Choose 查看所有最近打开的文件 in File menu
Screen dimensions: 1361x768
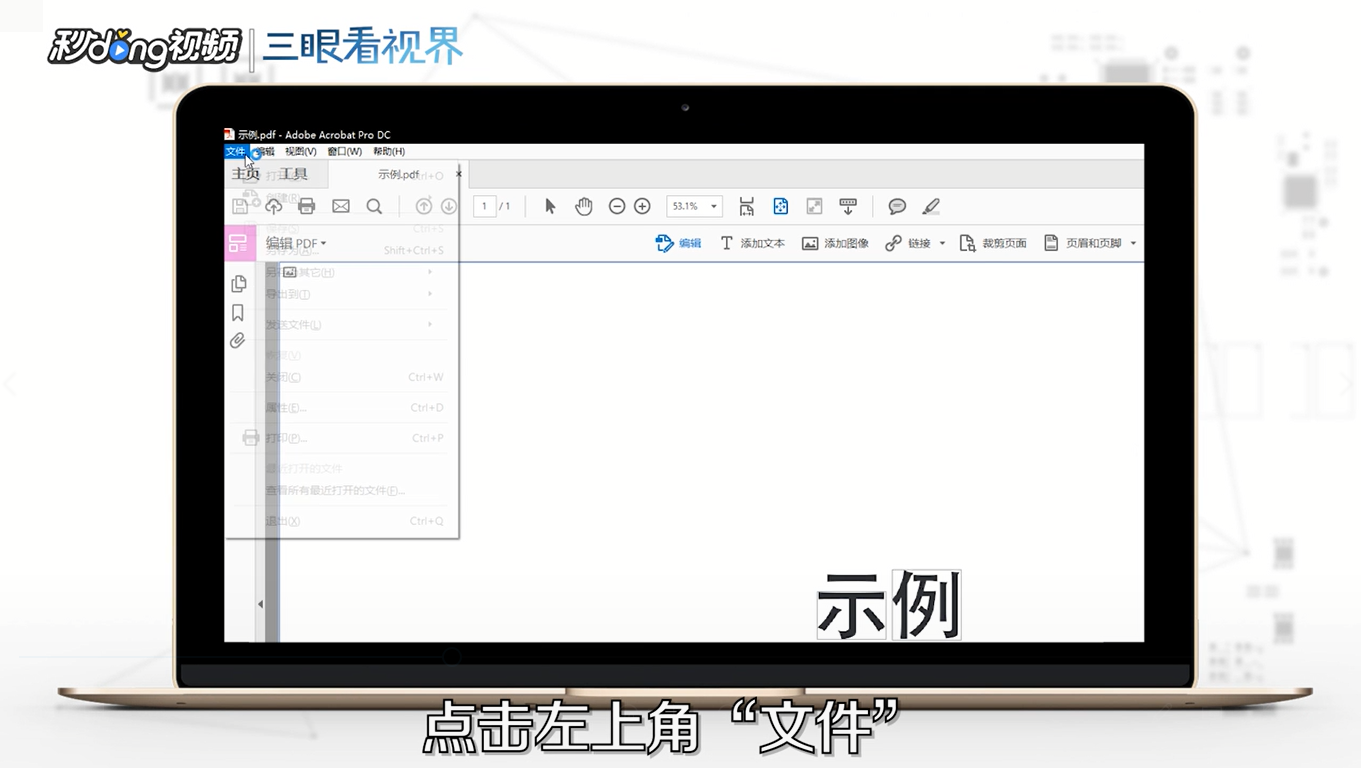[341, 491]
